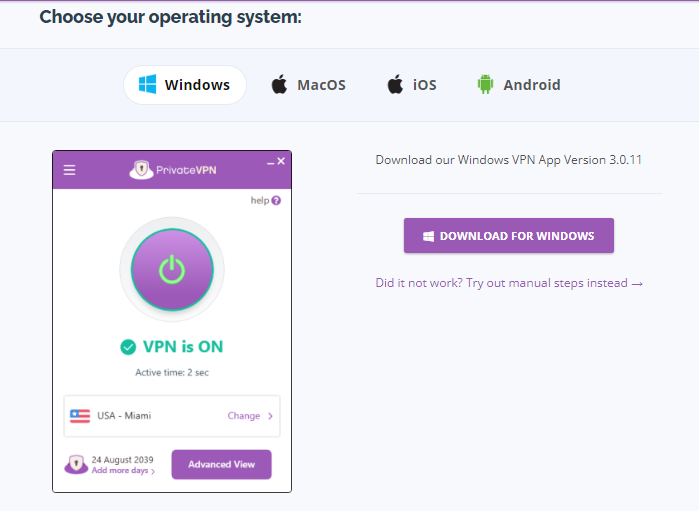Expand server list via Change chevron
The image size is (699, 511).
(270, 416)
